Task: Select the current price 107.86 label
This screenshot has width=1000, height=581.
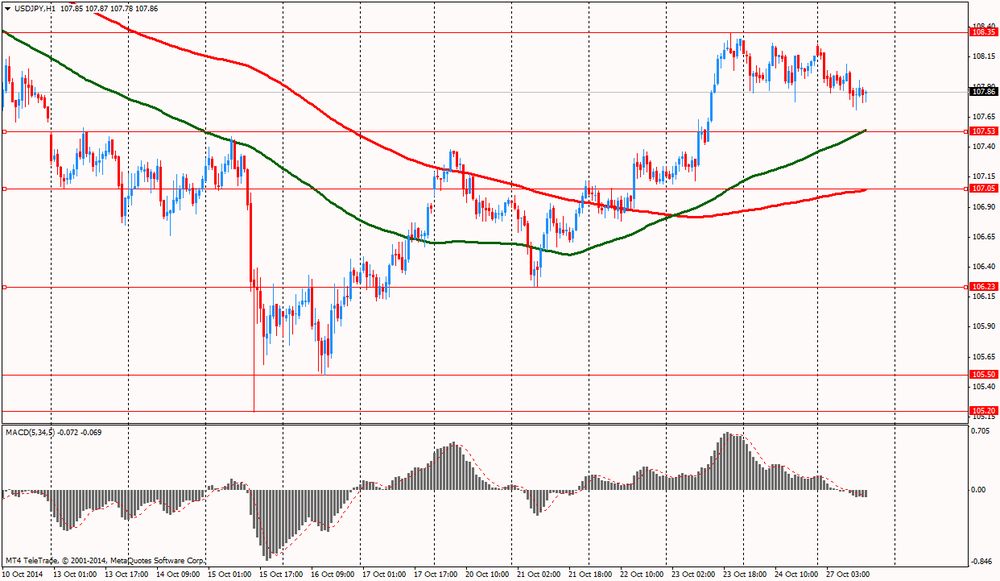Action: coord(982,92)
